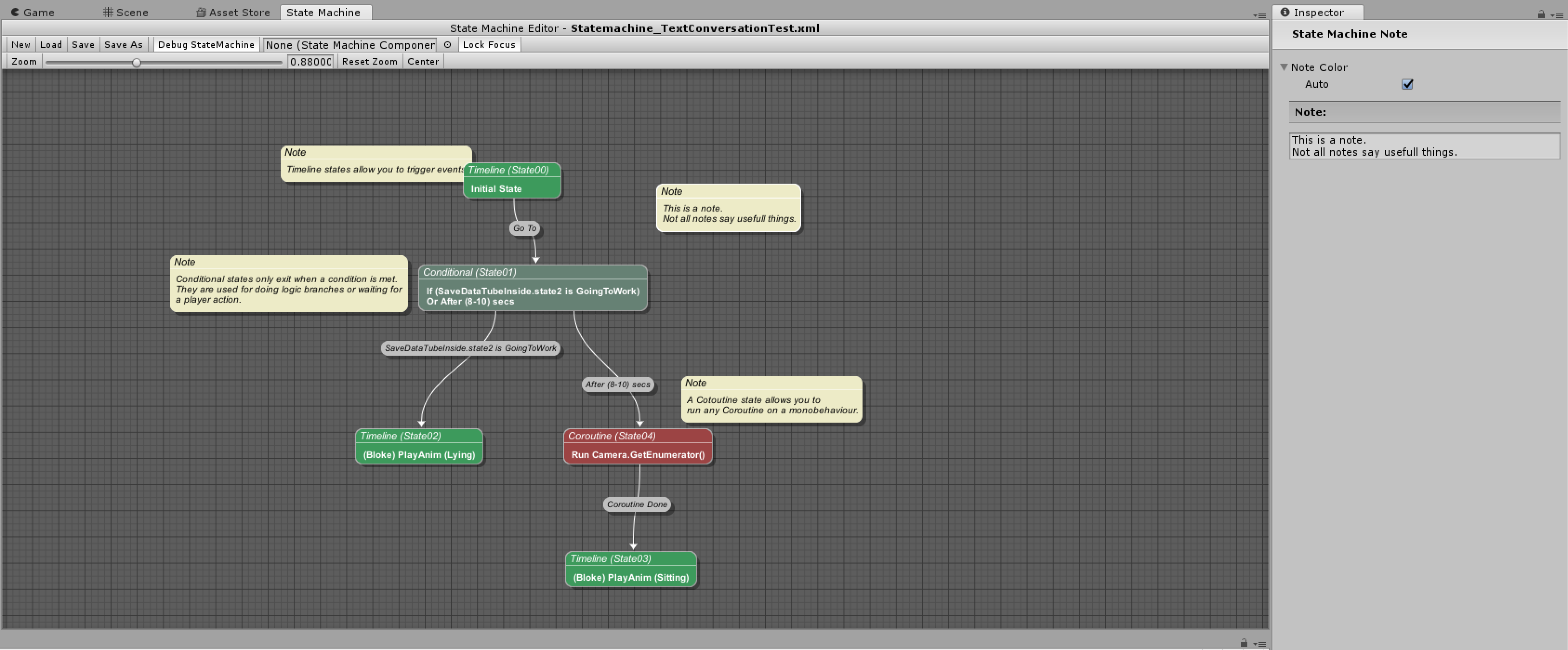Image resolution: width=1568 pixels, height=650 pixels.
Task: Click the Reset Zoom button
Action: click(369, 61)
